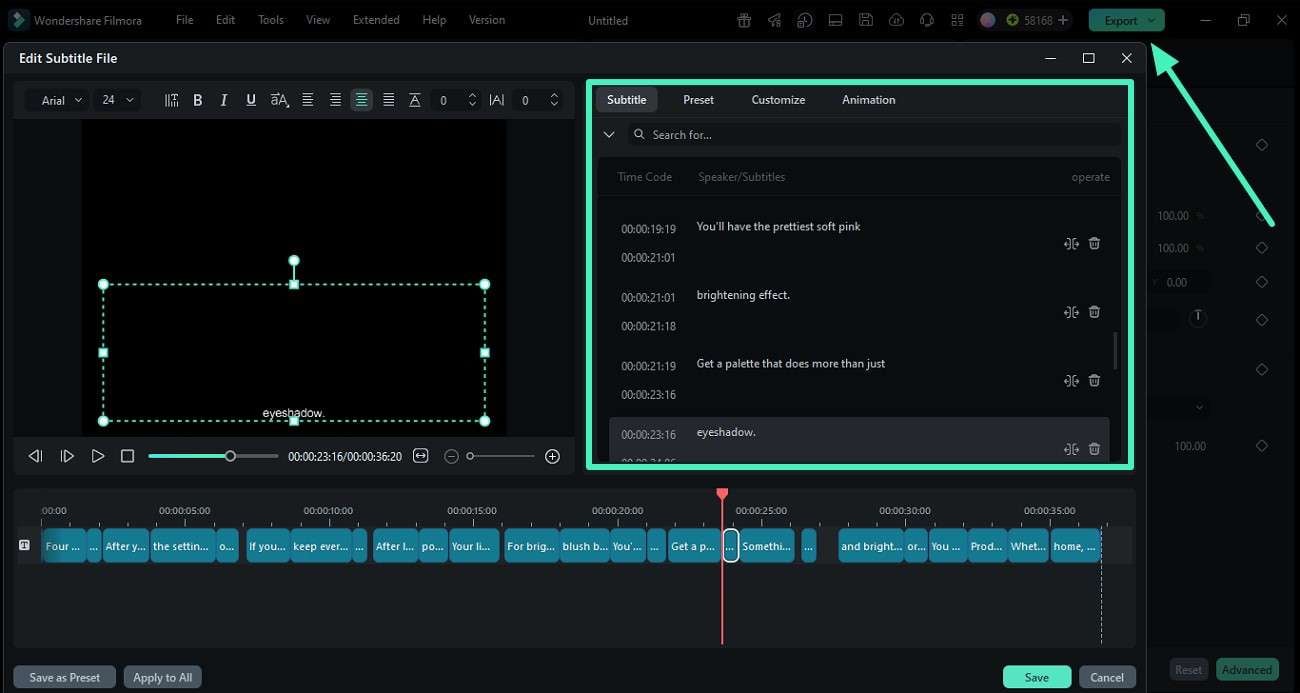
Task: Zoom in timeline with plus icon
Action: tap(552, 456)
